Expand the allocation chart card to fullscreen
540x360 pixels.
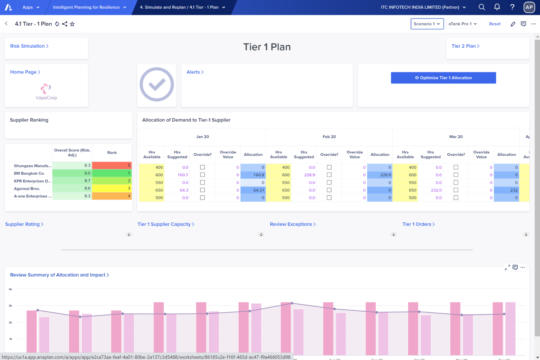(507, 267)
